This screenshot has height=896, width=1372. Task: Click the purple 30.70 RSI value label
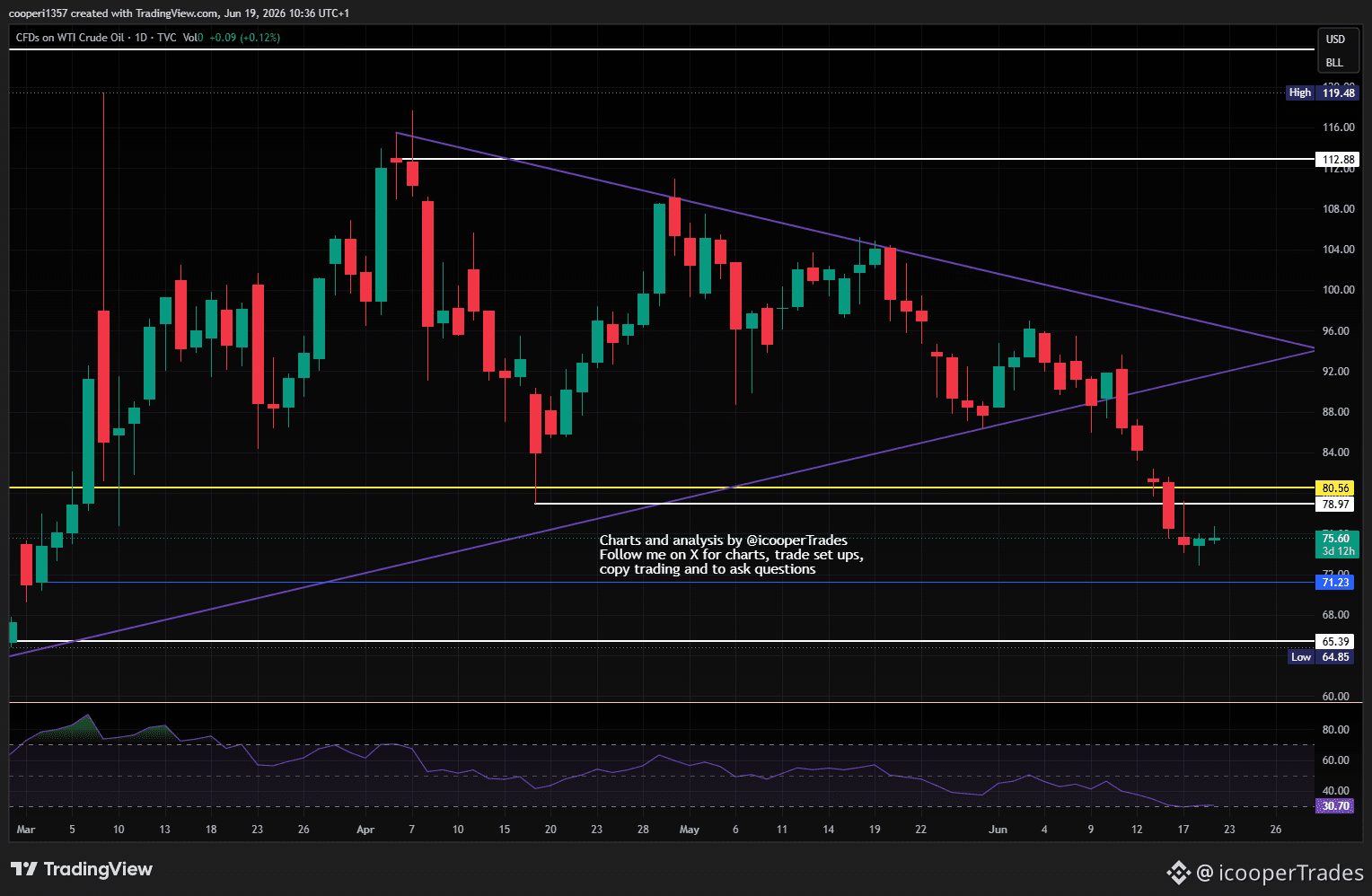[1336, 806]
